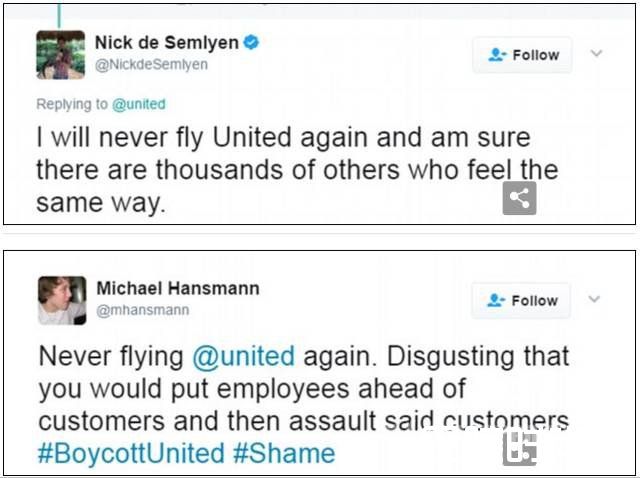
Task: Click Michael's 'Disgusting that you would' tweet text
Action: tap(300, 388)
